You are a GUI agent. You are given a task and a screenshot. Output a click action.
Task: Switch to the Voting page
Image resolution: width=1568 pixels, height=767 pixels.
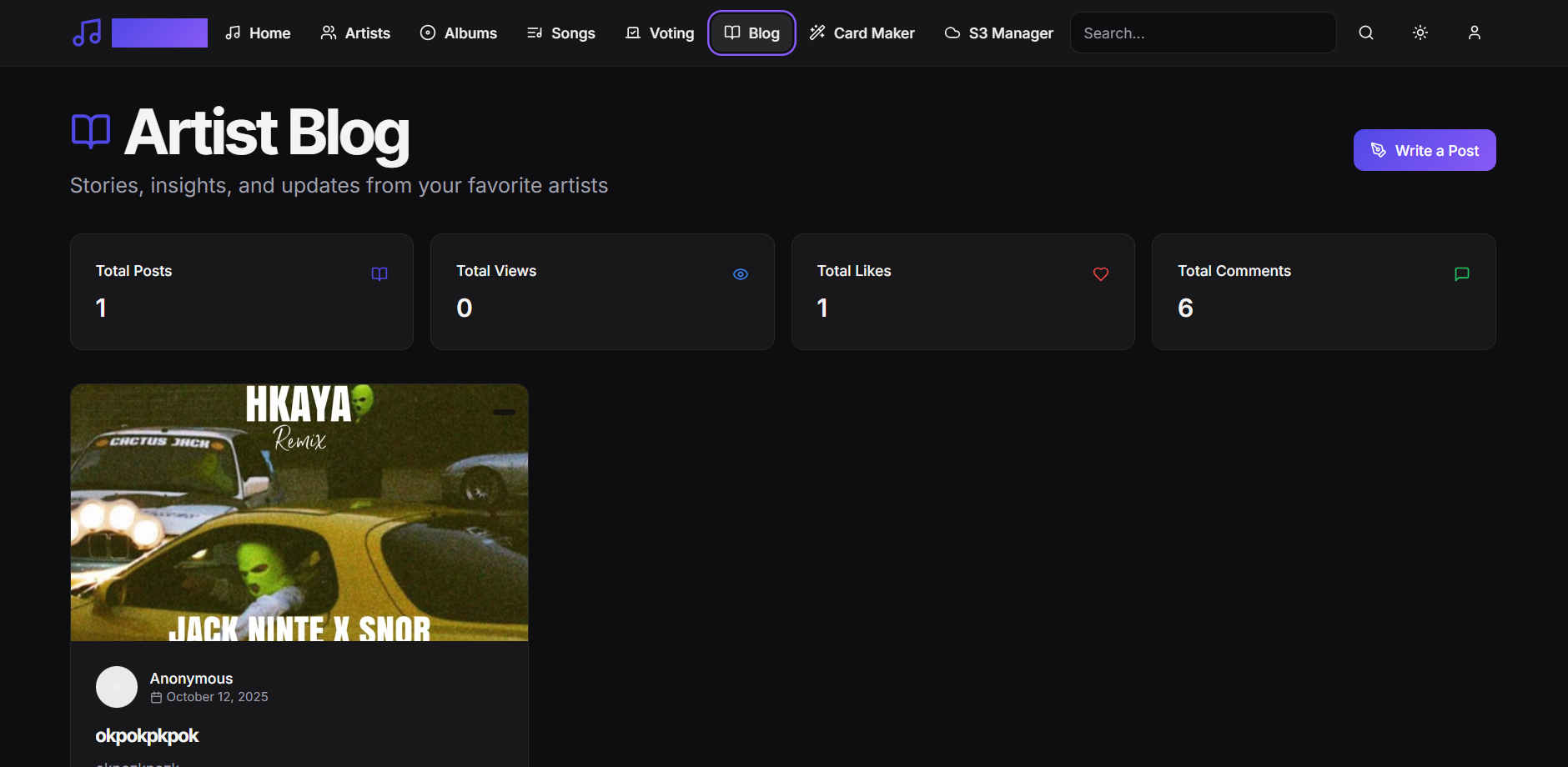pyautogui.click(x=660, y=33)
